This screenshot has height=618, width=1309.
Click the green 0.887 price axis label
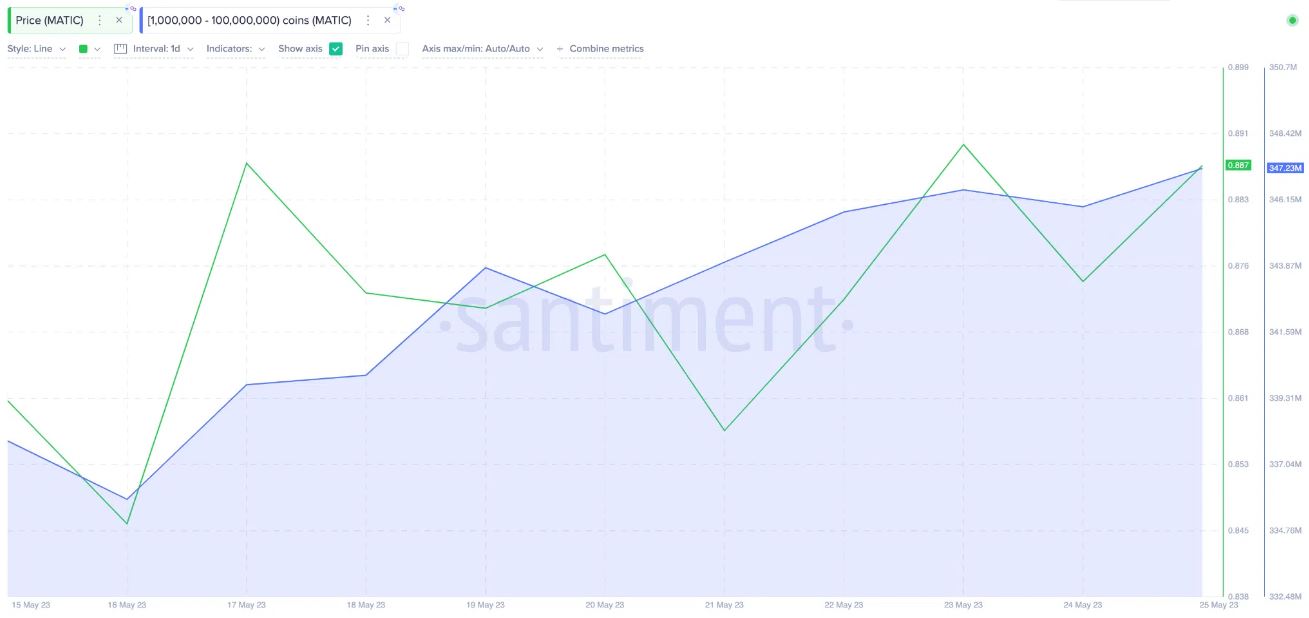[x=1237, y=165]
